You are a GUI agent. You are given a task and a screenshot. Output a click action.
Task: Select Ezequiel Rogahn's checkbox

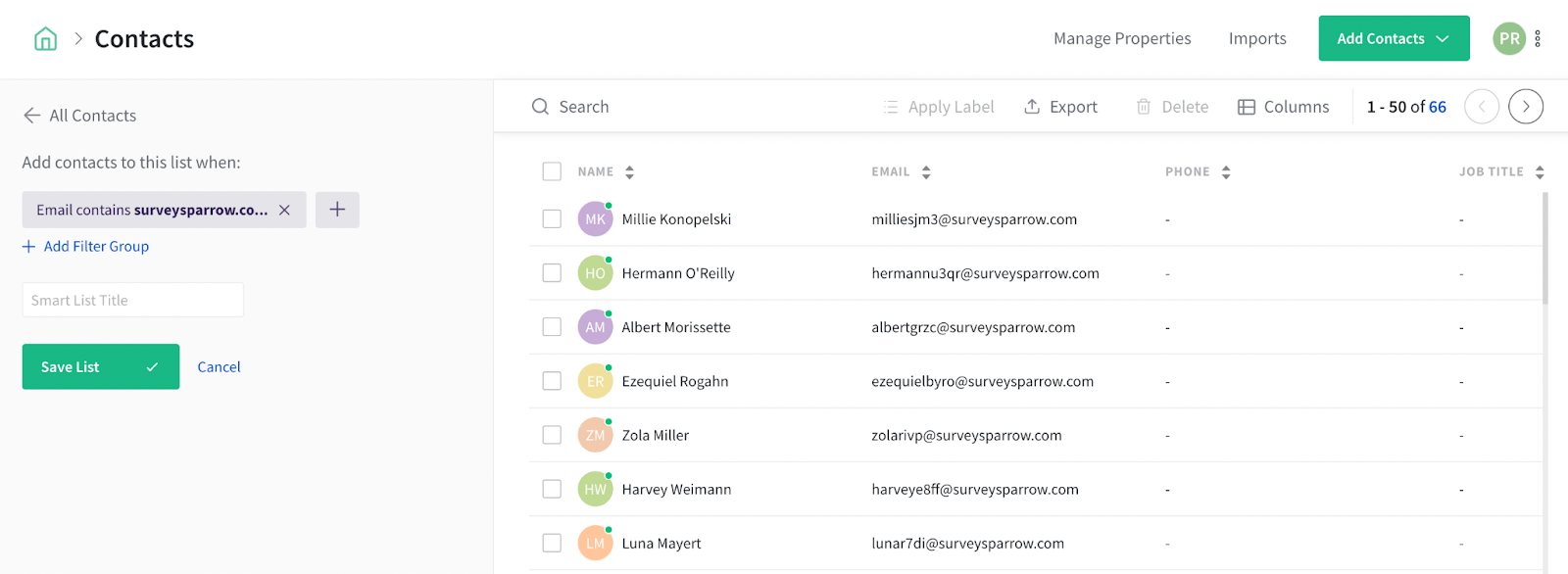coord(552,381)
